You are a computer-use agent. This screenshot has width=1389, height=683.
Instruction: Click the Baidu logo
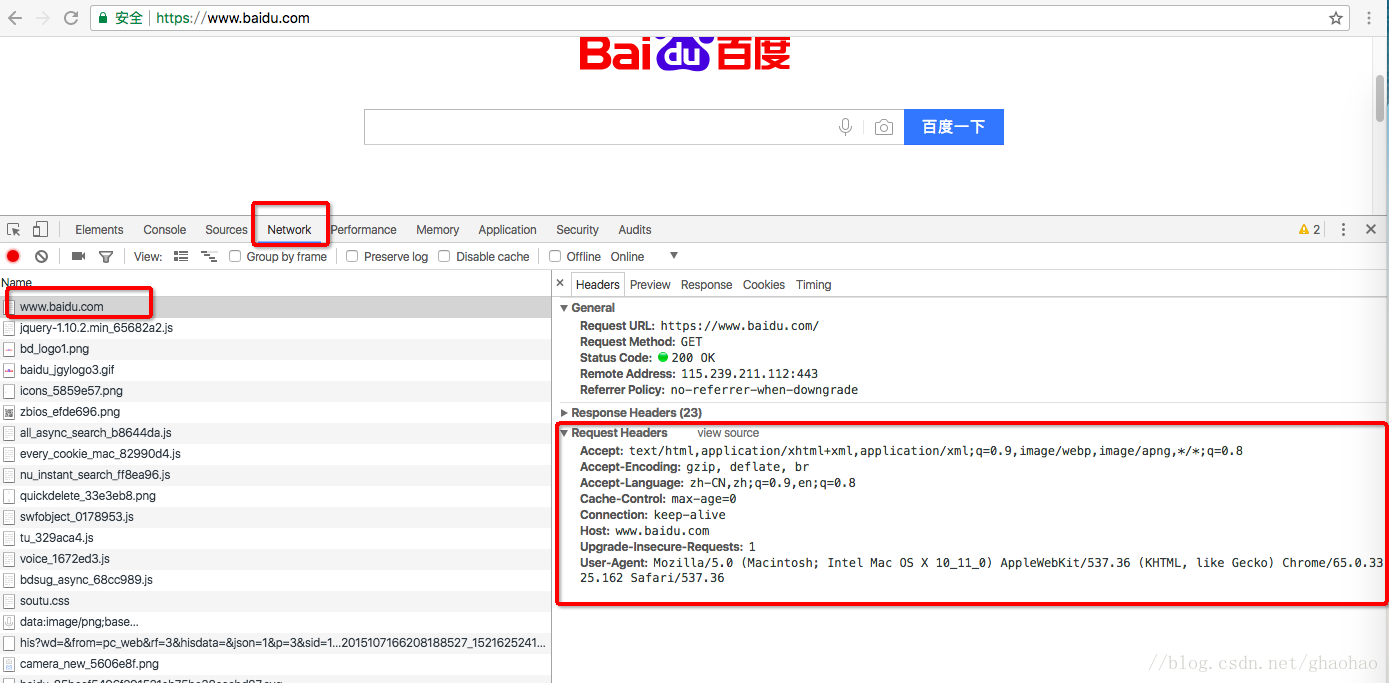[685, 53]
